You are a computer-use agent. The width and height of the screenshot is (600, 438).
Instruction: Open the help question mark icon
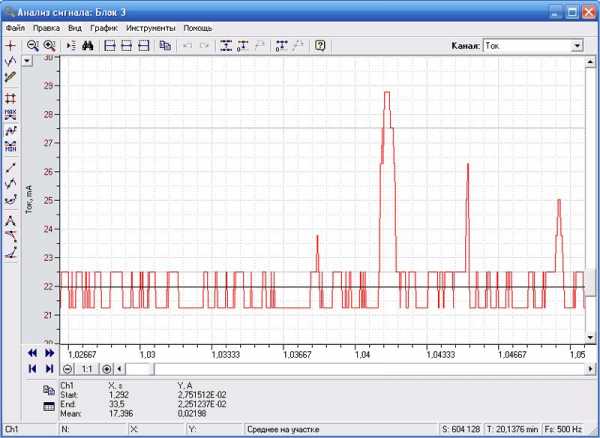pos(320,46)
